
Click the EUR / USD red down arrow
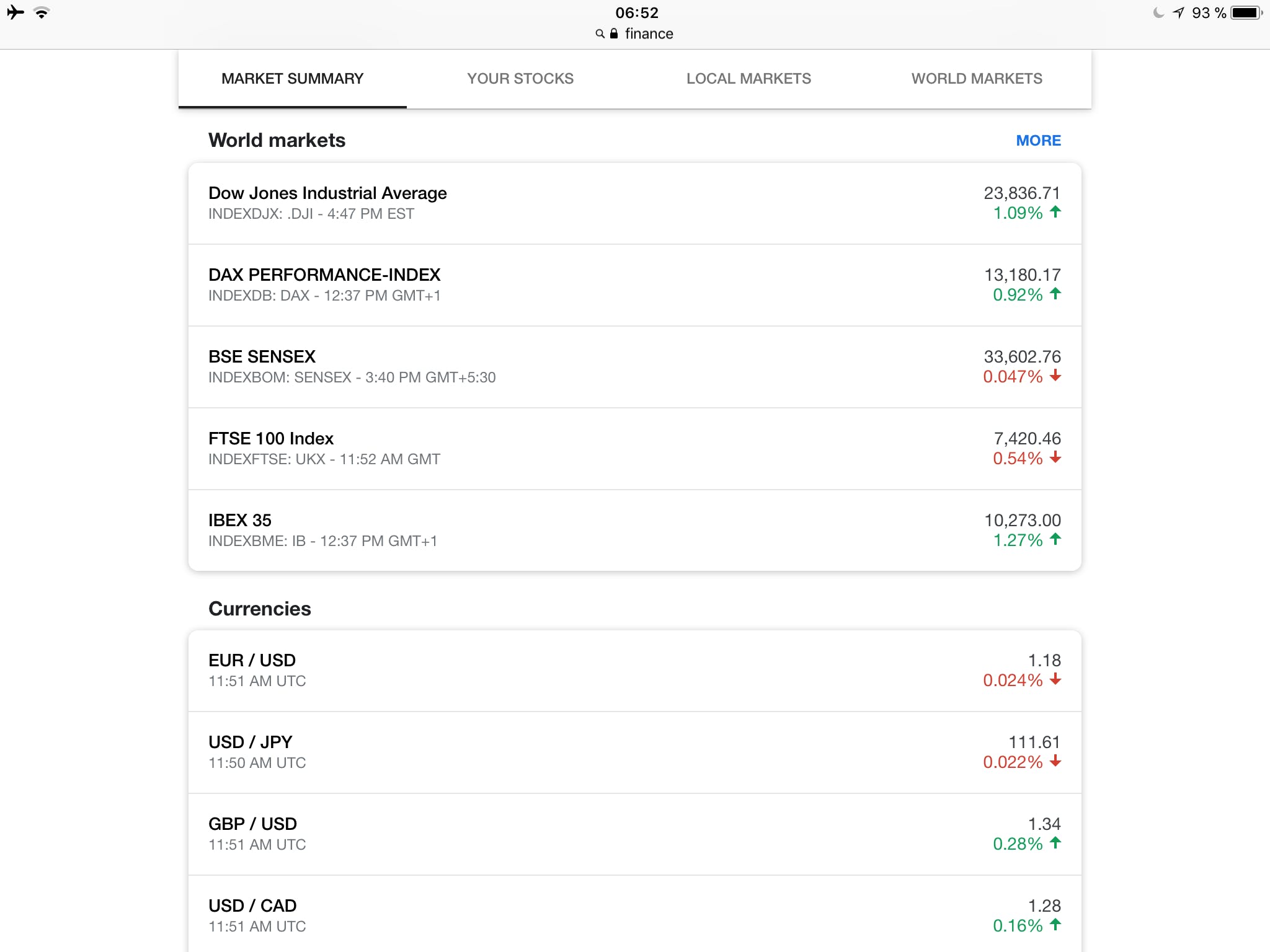(1055, 679)
